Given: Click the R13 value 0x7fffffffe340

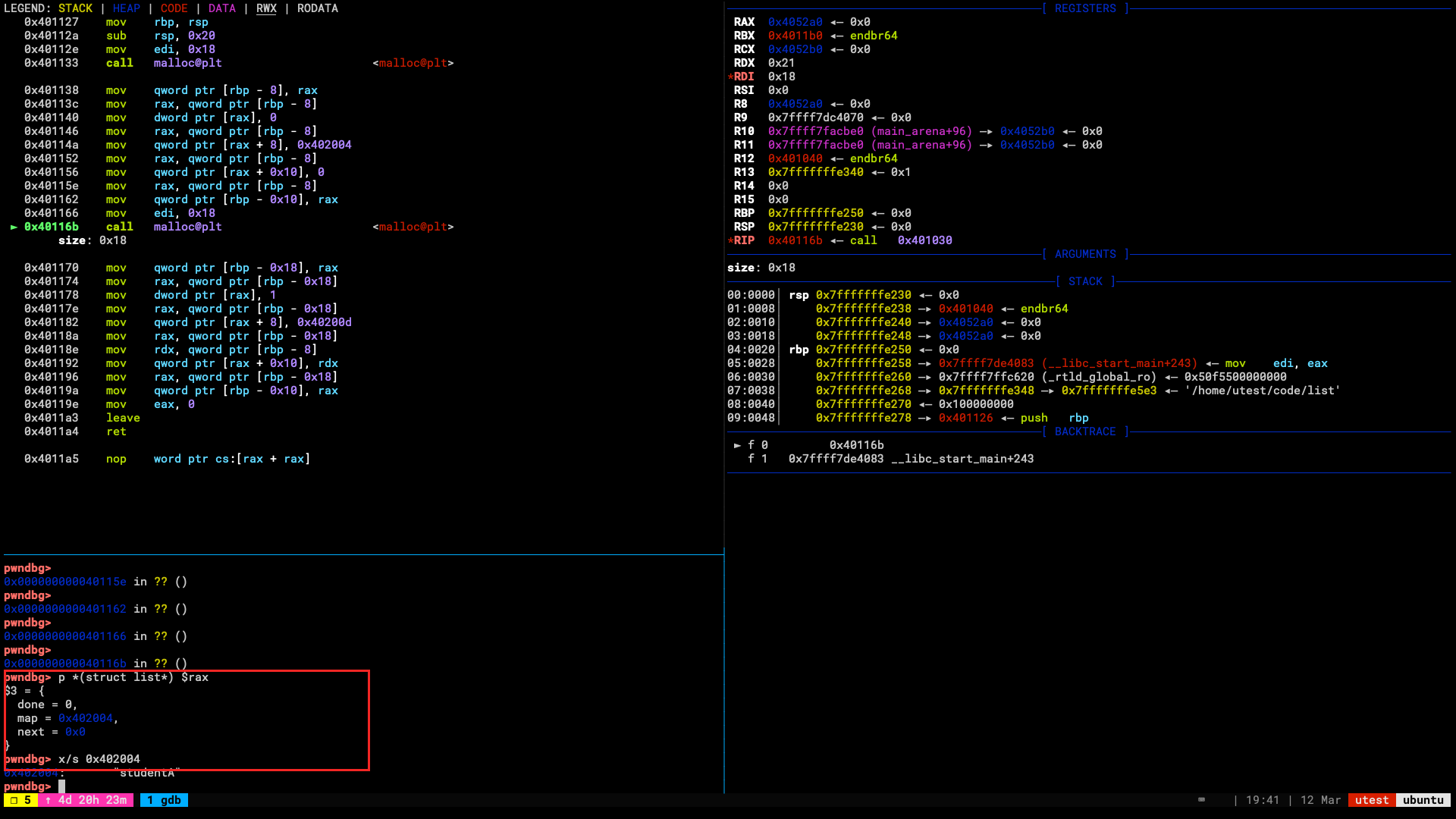Looking at the screenshot, I should 816,172.
